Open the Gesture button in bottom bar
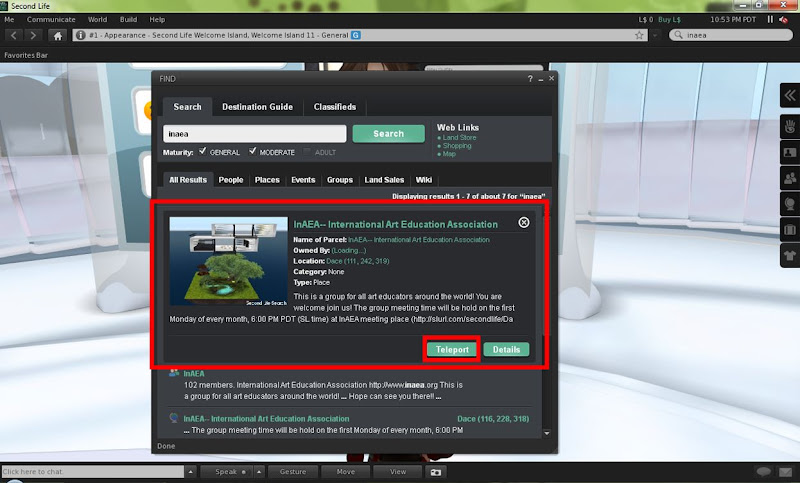800x483 pixels. [x=293, y=472]
